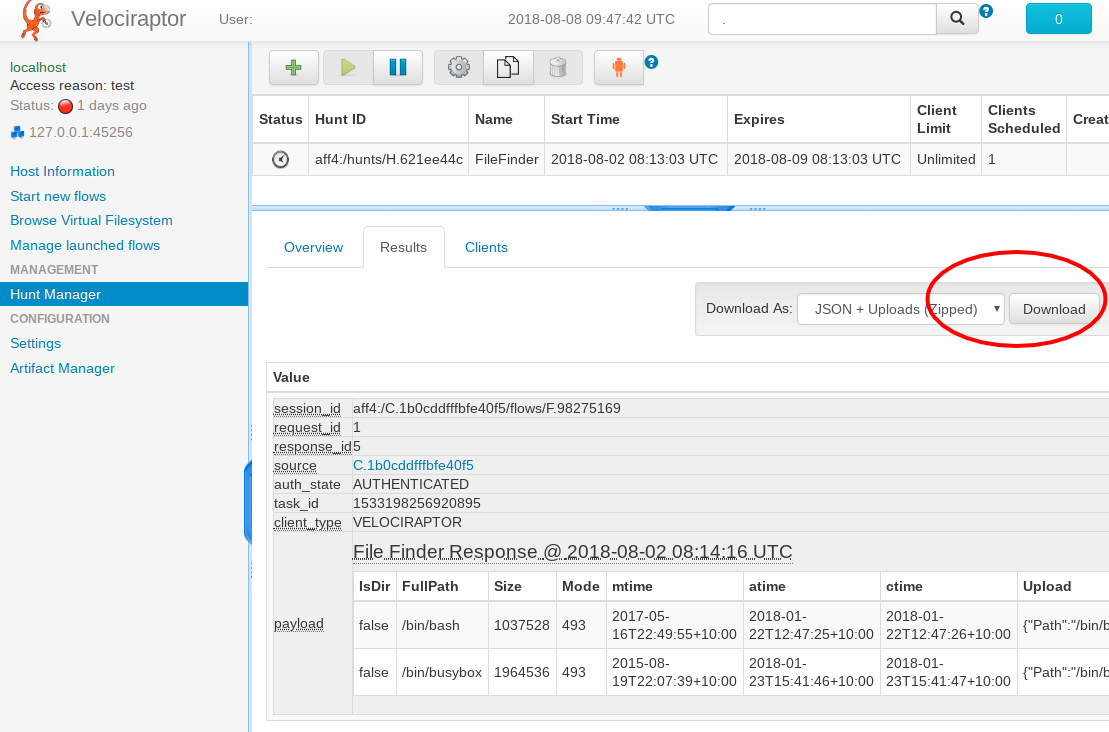
Task: Pause the hunt with the pause icon
Action: (x=398, y=68)
